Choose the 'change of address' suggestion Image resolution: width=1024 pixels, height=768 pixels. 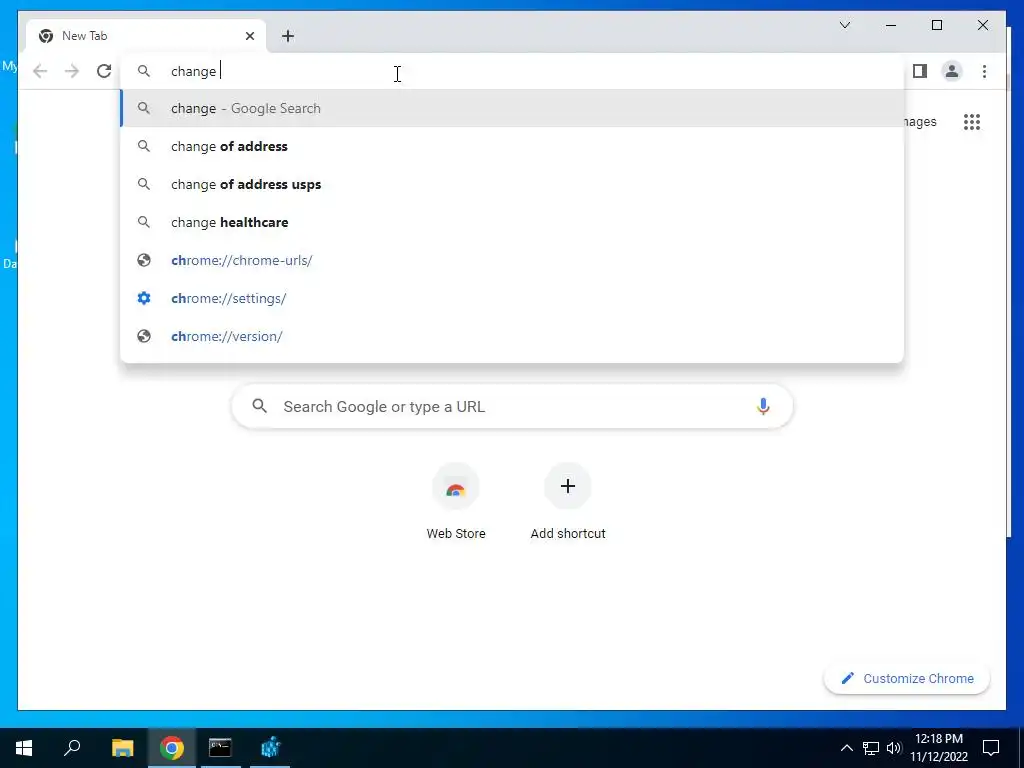tap(512, 146)
